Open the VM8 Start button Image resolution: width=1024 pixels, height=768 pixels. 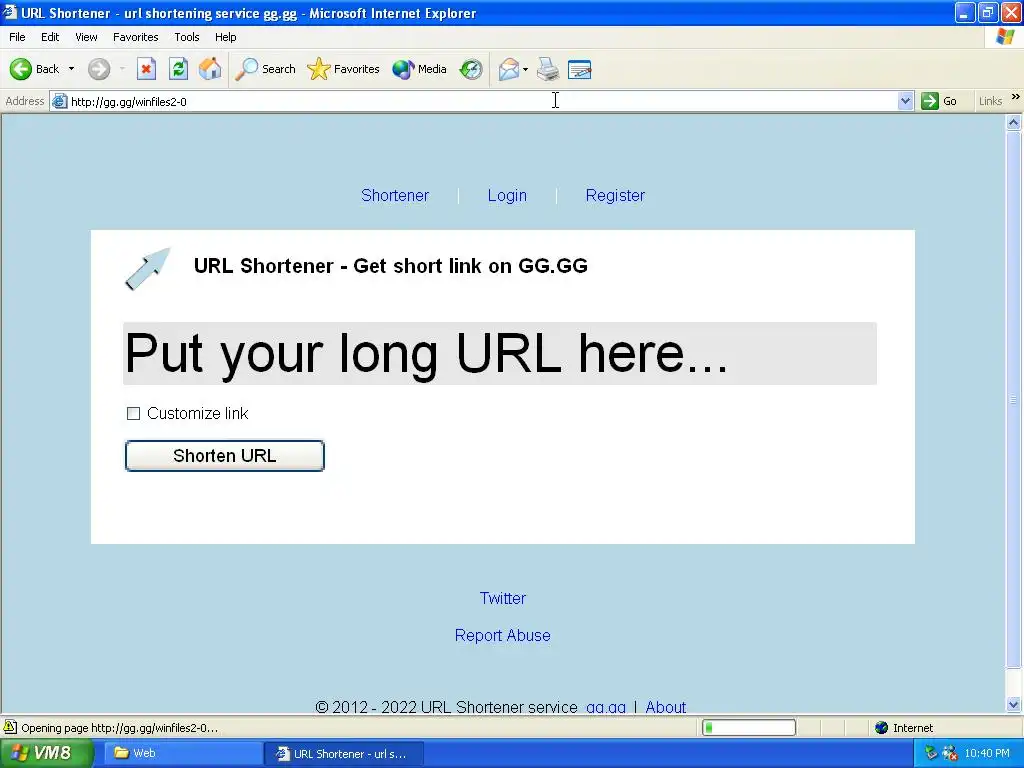pyautogui.click(x=46, y=753)
